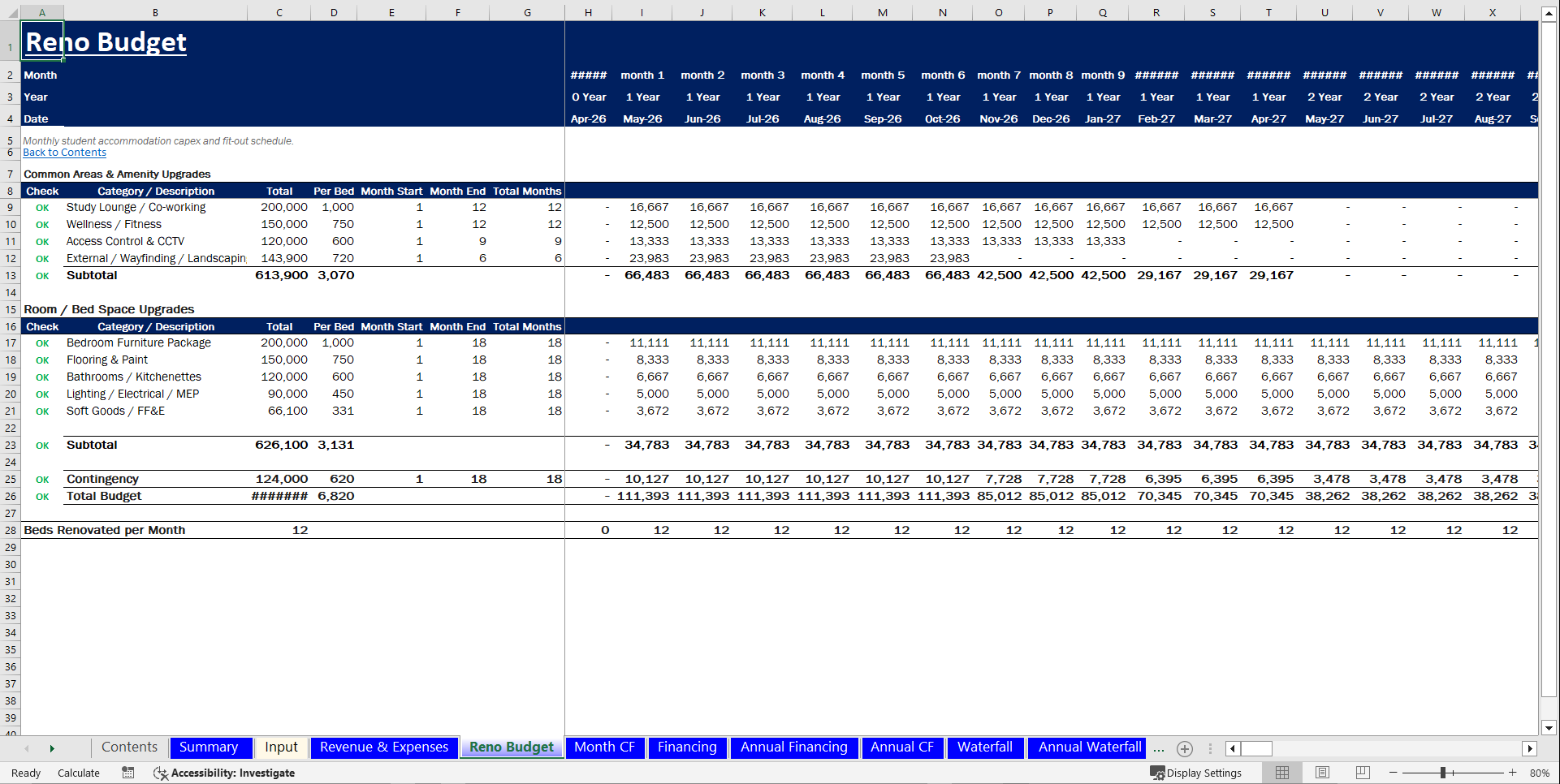Open the hidden sheets list via ellipsis
This screenshot has width=1560, height=784.
1159,748
